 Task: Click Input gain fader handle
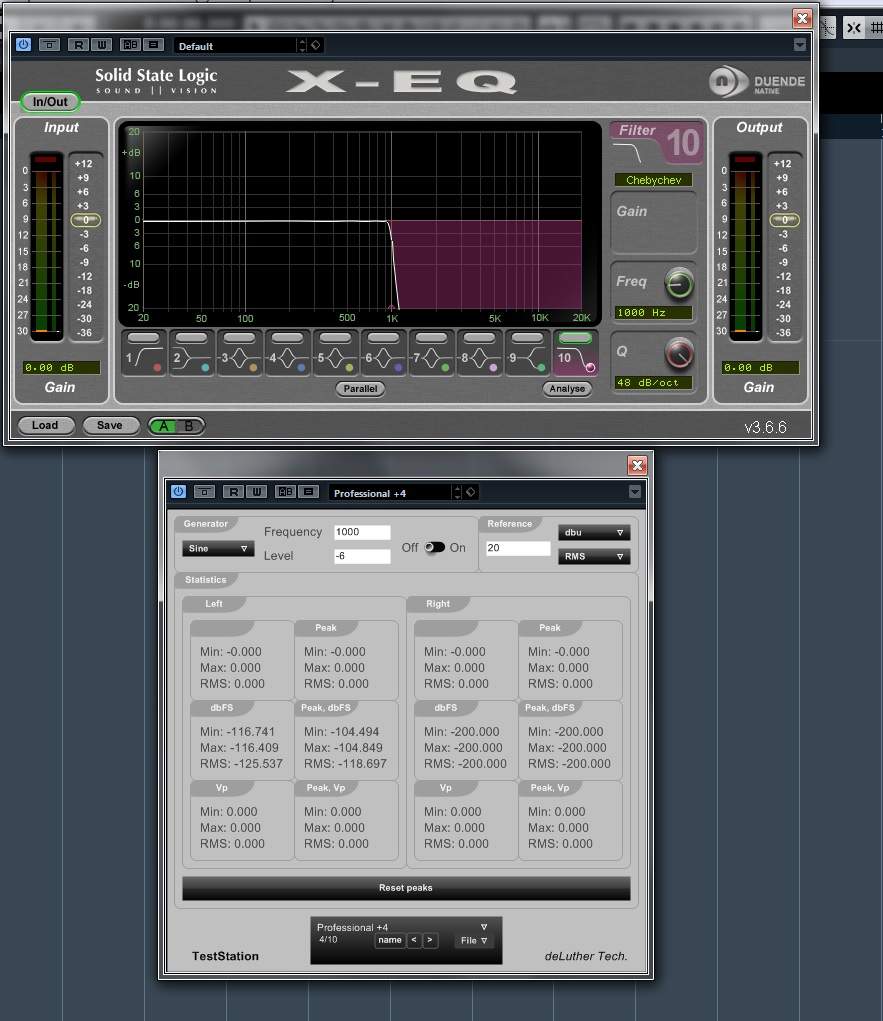tap(85, 220)
